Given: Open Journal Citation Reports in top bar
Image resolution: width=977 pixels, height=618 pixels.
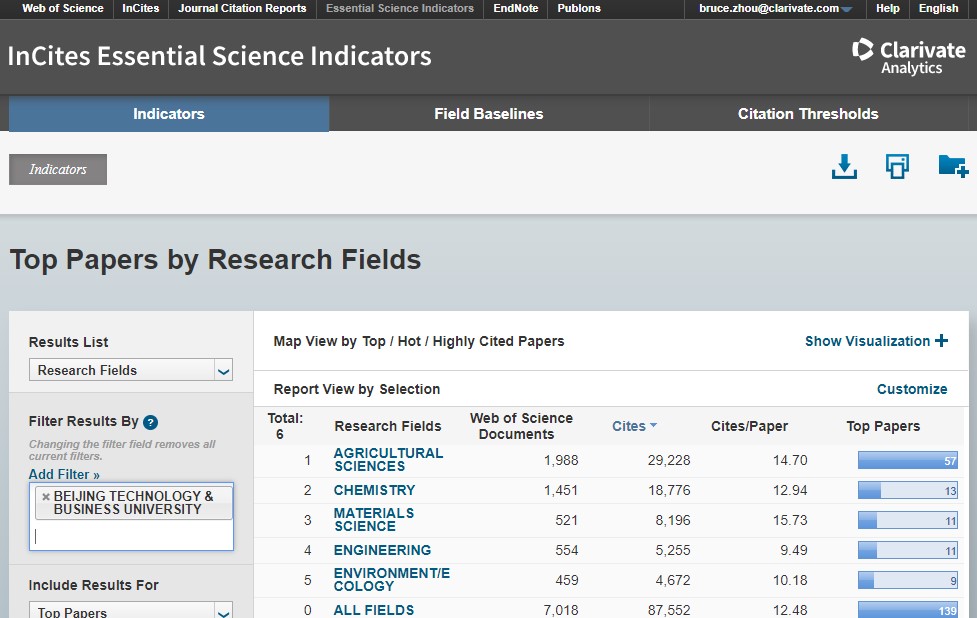Looking at the screenshot, I should [242, 8].
